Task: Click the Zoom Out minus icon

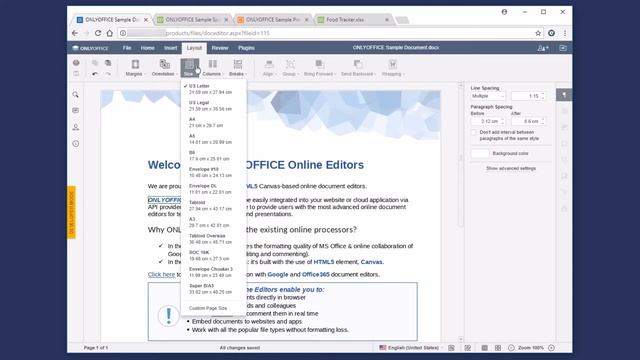Action: [x=511, y=348]
